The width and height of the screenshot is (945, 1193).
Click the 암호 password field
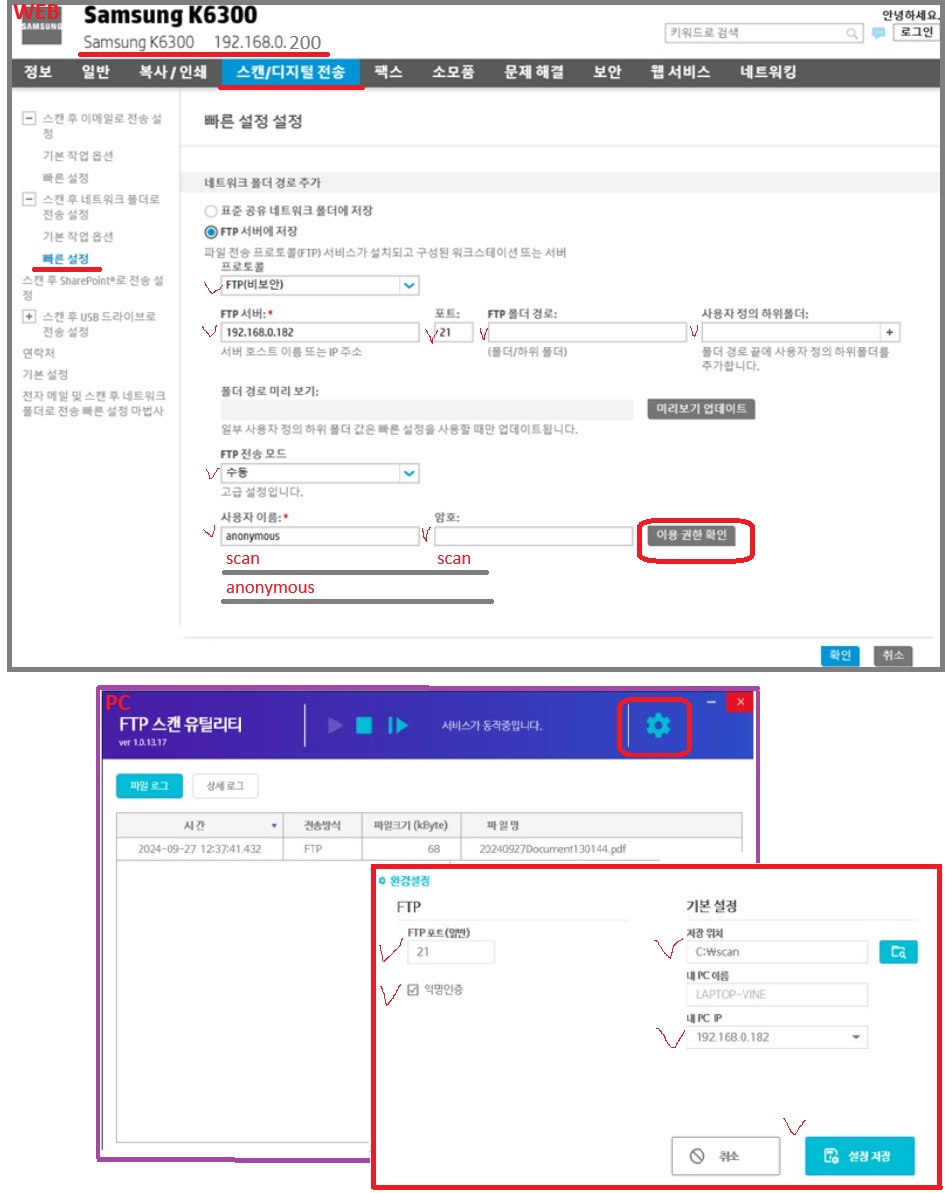[x=533, y=536]
